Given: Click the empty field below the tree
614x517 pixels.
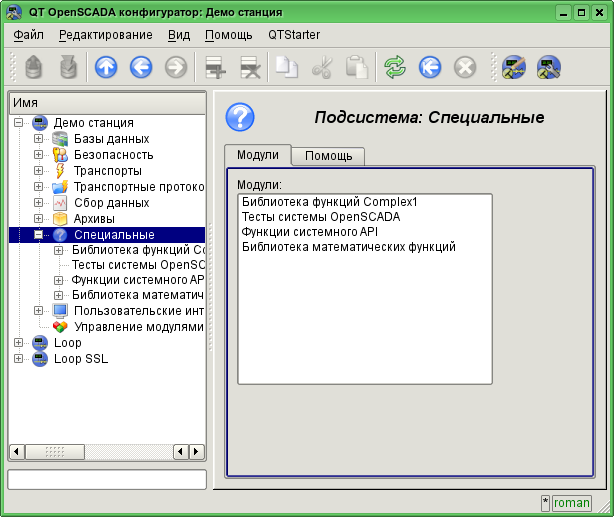Looking at the screenshot, I should tap(107, 480).
